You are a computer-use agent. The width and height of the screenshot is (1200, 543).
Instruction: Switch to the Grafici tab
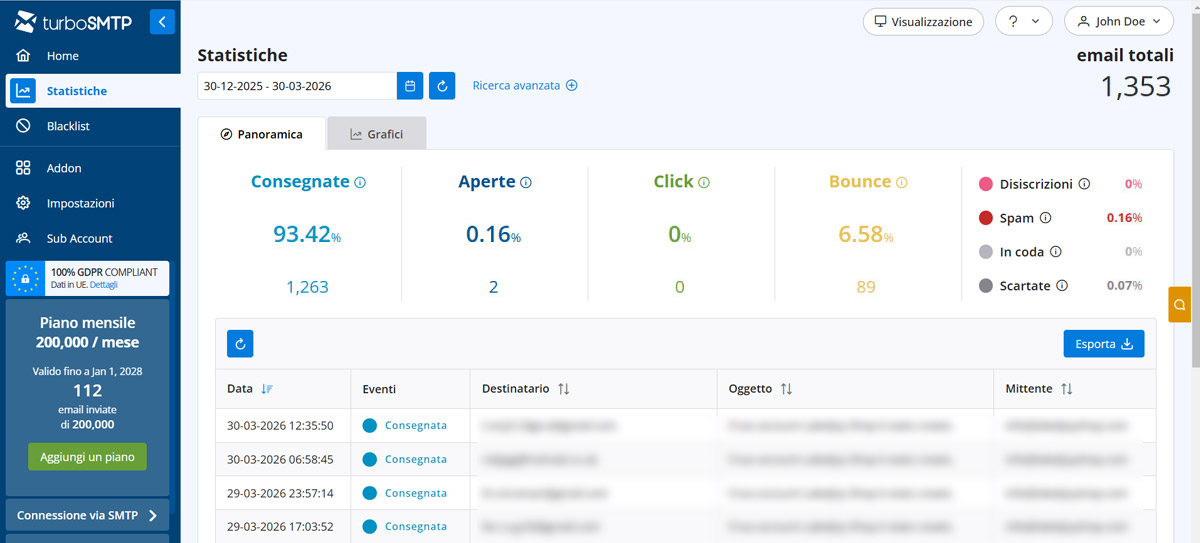click(377, 134)
